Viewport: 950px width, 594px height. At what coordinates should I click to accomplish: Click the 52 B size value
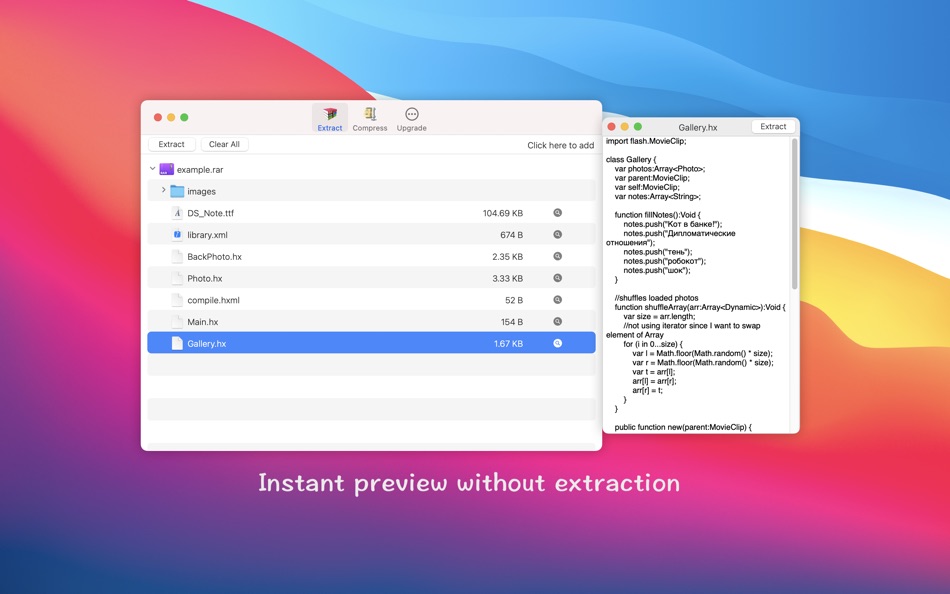pos(514,301)
